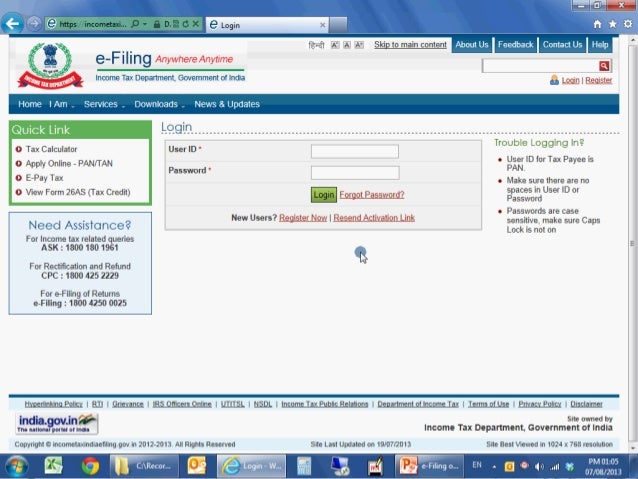Screen dimensions: 638x479
Task: Open address bar dropdown arrow
Action: [145, 24]
